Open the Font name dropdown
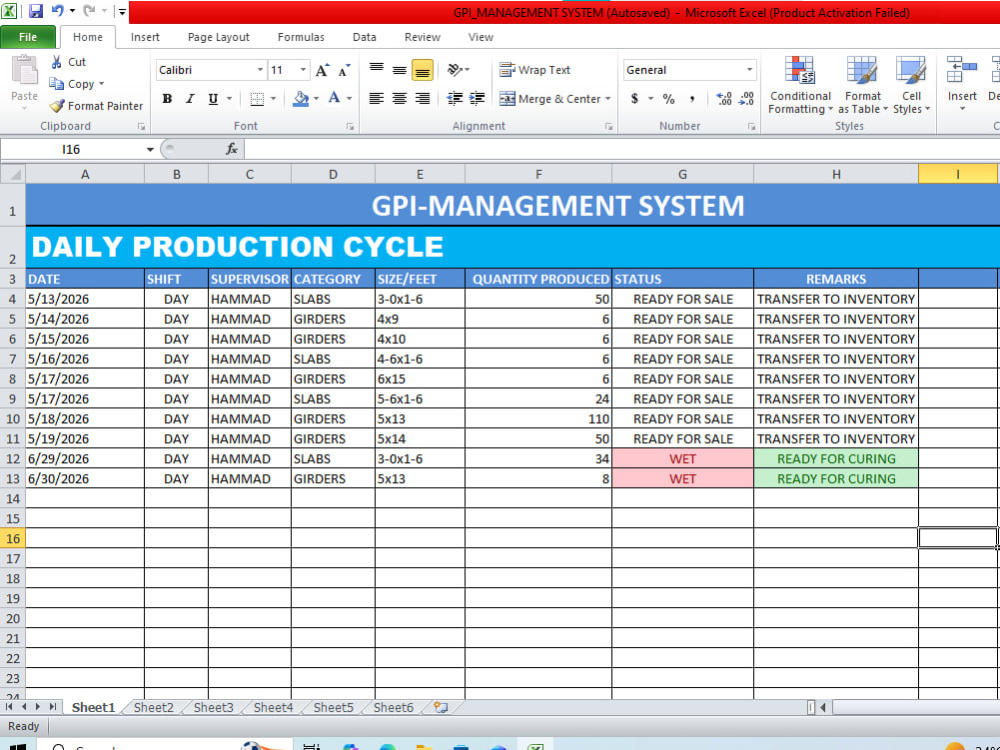1000x750 pixels. (260, 70)
